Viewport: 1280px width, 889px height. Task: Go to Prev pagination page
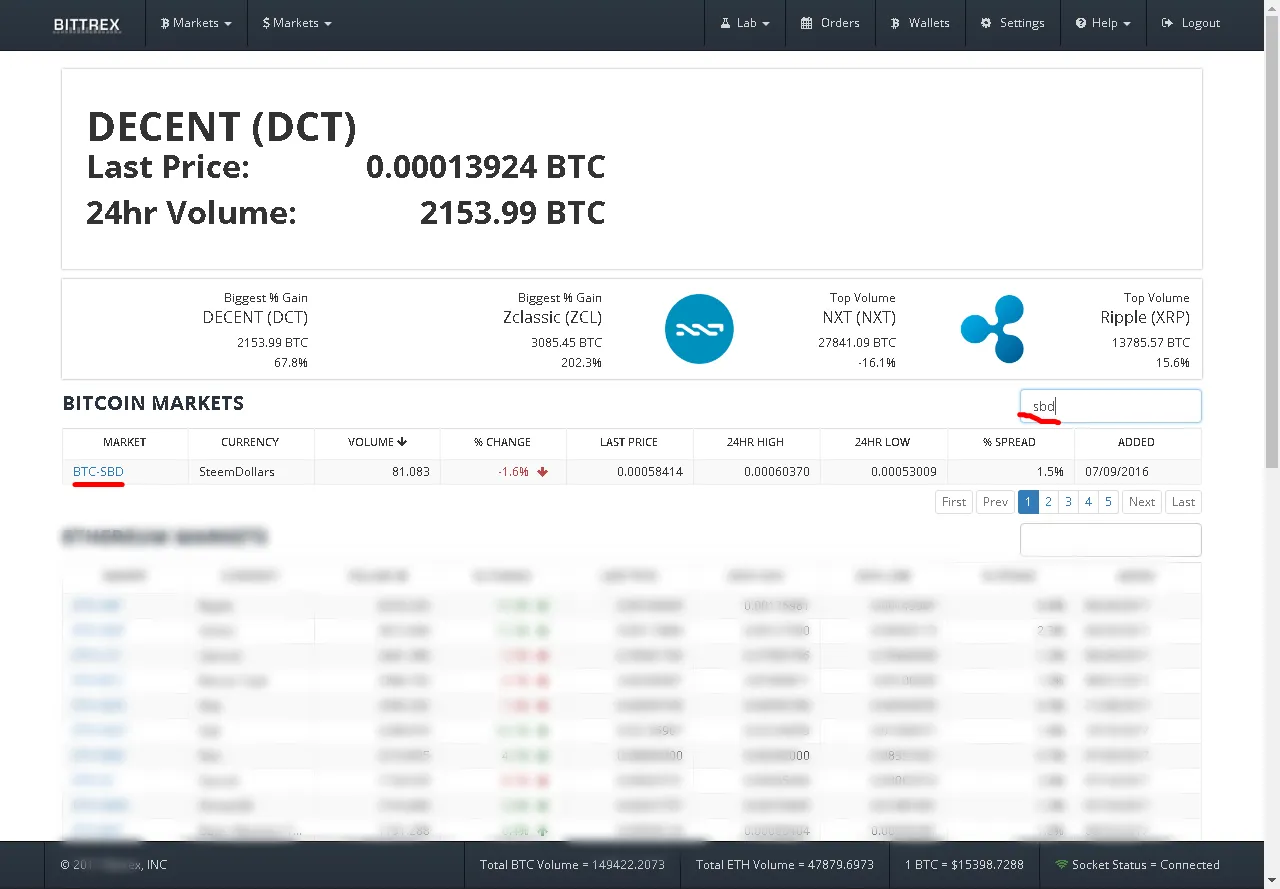click(x=995, y=502)
